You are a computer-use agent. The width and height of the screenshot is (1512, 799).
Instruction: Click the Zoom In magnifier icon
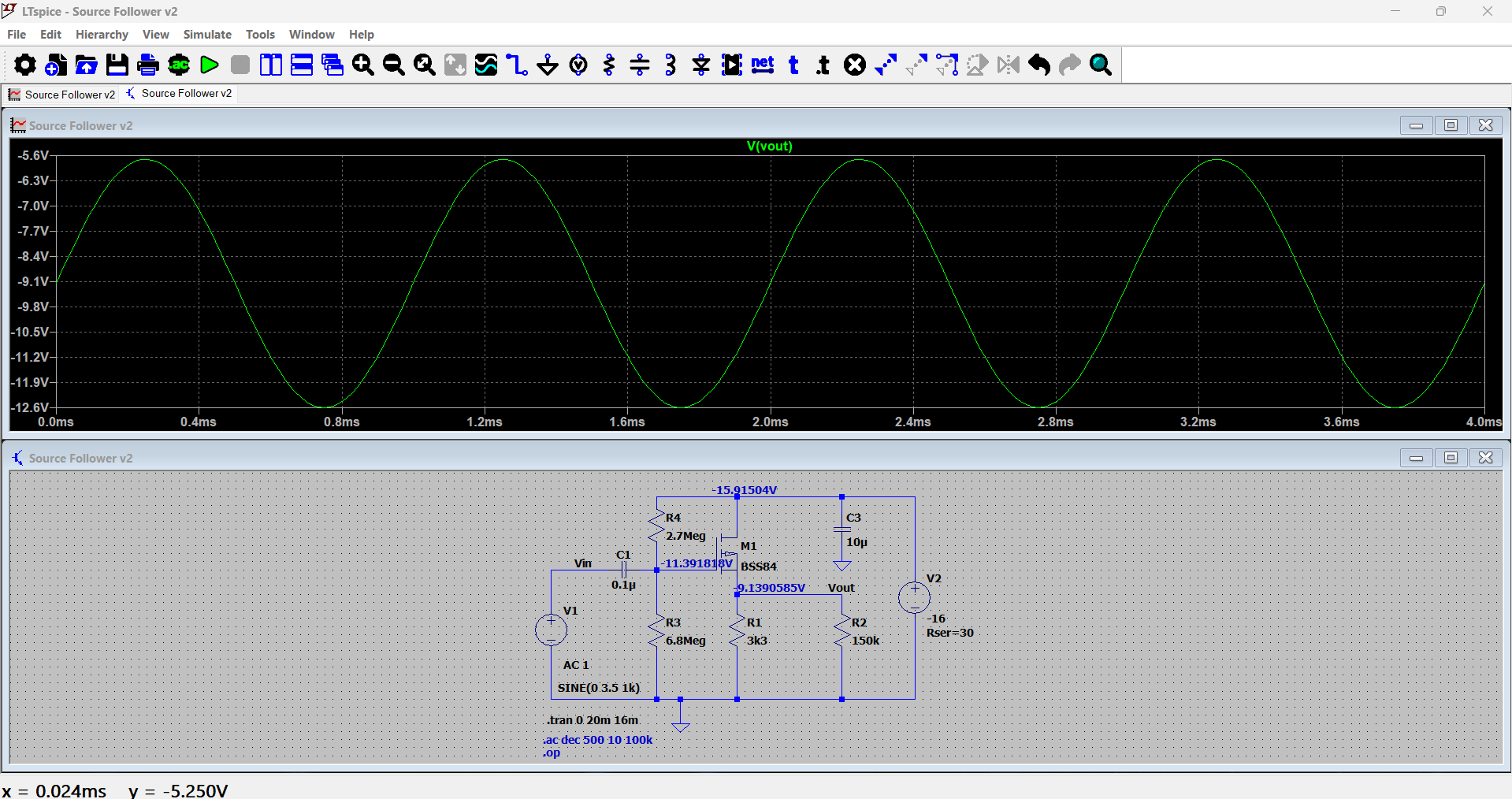(x=362, y=65)
